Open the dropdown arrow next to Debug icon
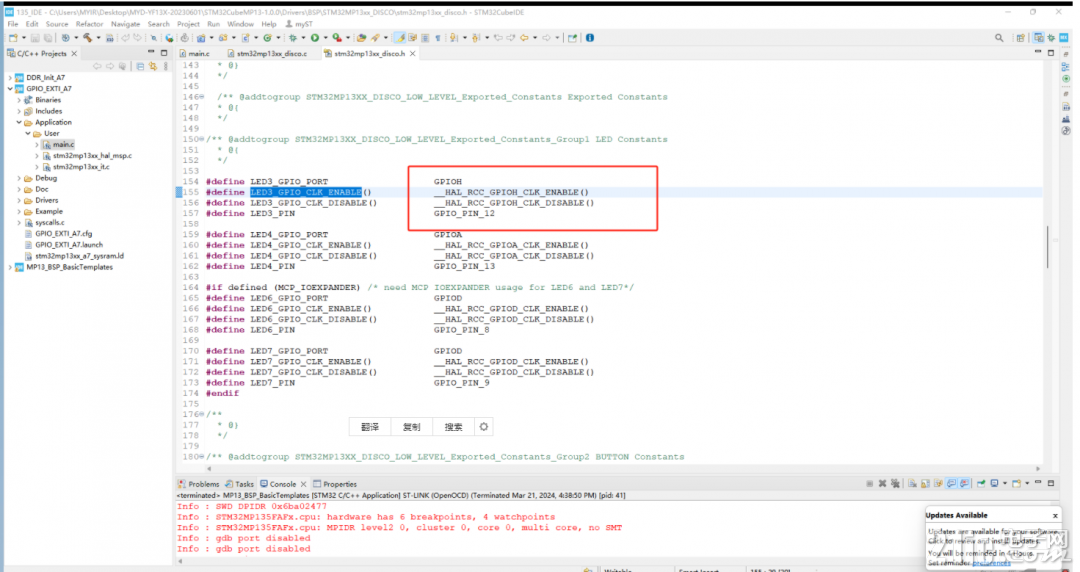 tap(303, 38)
